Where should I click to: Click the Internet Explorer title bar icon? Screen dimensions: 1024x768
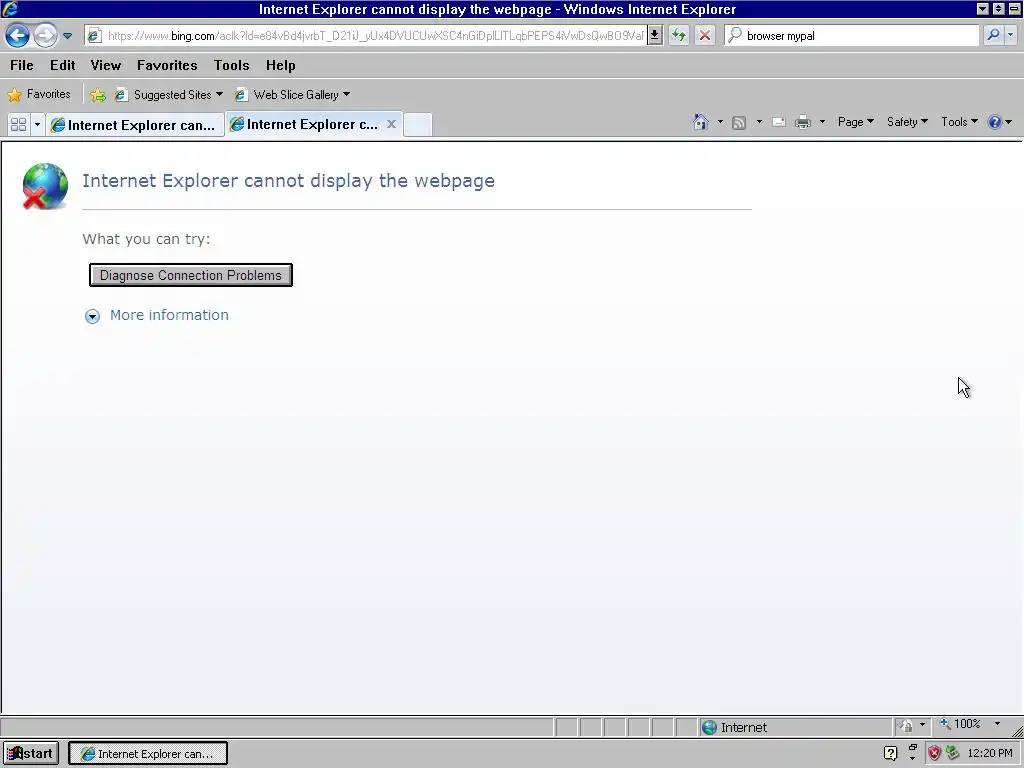[10, 9]
